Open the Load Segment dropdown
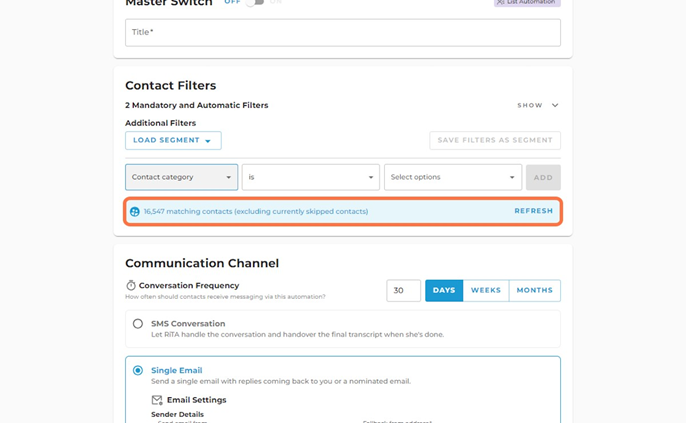The height and width of the screenshot is (423, 686). (x=173, y=140)
